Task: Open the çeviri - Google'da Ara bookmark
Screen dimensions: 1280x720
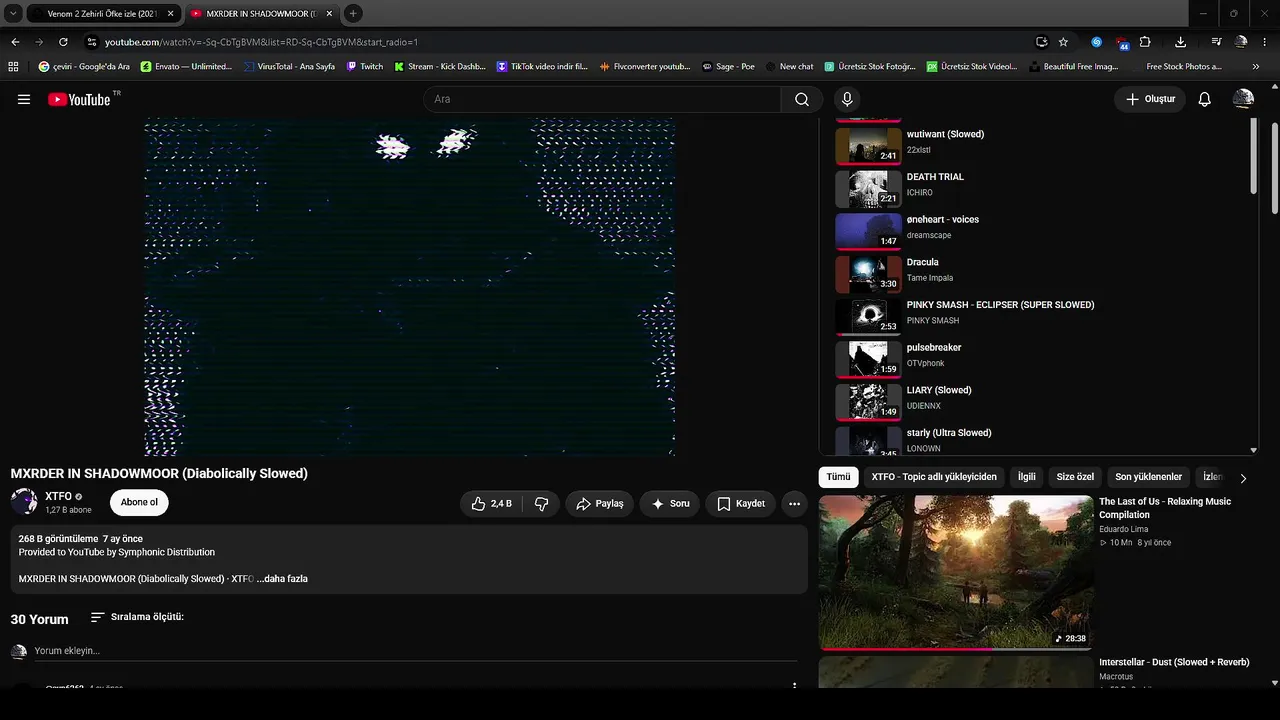Action: point(84,66)
